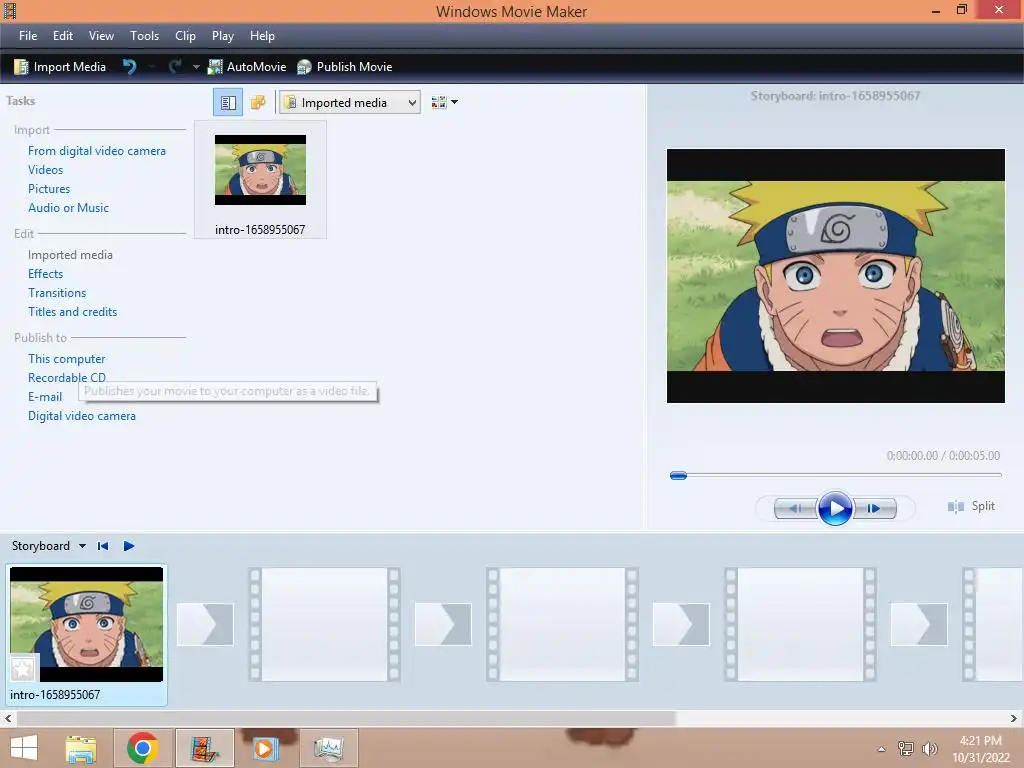
Task: Click the storyboard scroll right arrow
Action: 1014,718
